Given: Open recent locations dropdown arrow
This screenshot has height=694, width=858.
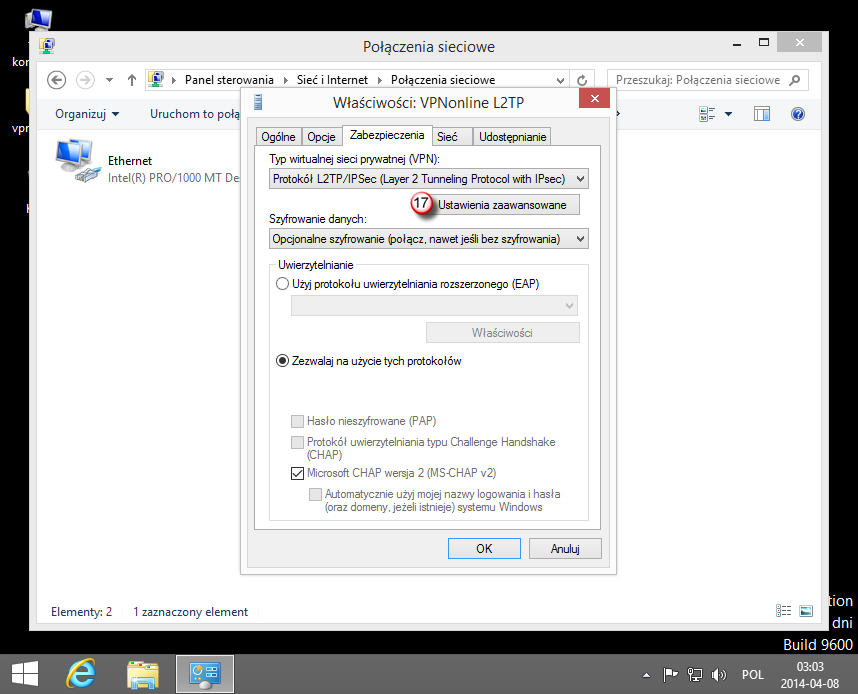Looking at the screenshot, I should pyautogui.click(x=109, y=80).
